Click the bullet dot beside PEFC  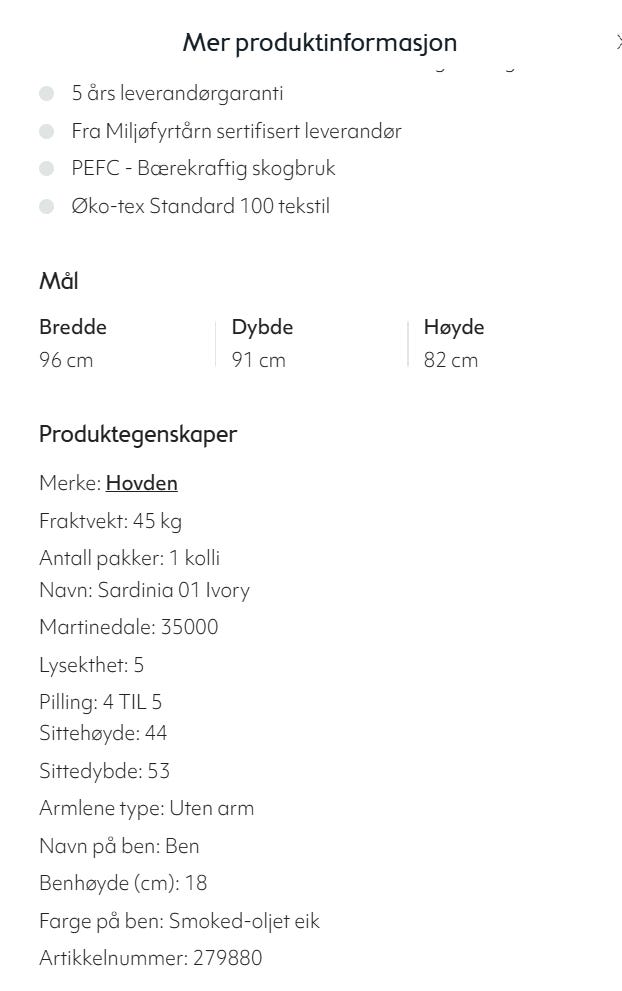point(46,169)
